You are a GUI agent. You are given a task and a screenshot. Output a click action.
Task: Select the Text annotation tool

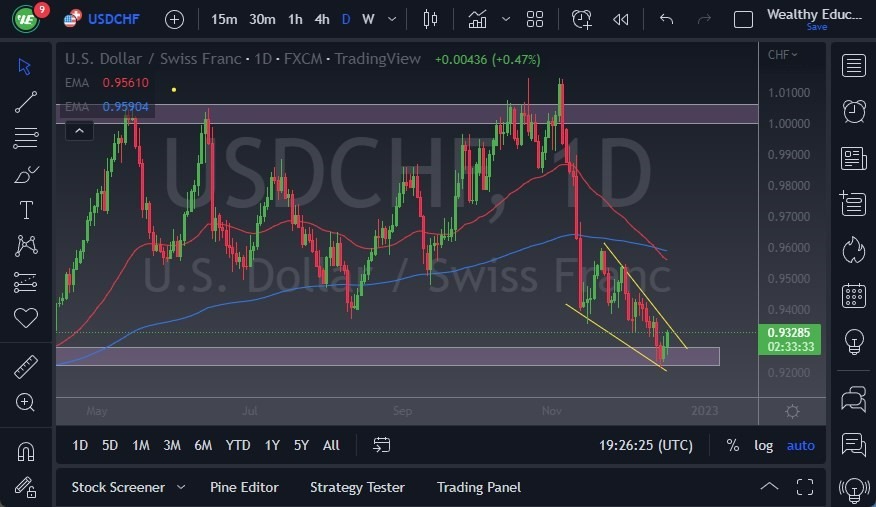pyautogui.click(x=26, y=210)
